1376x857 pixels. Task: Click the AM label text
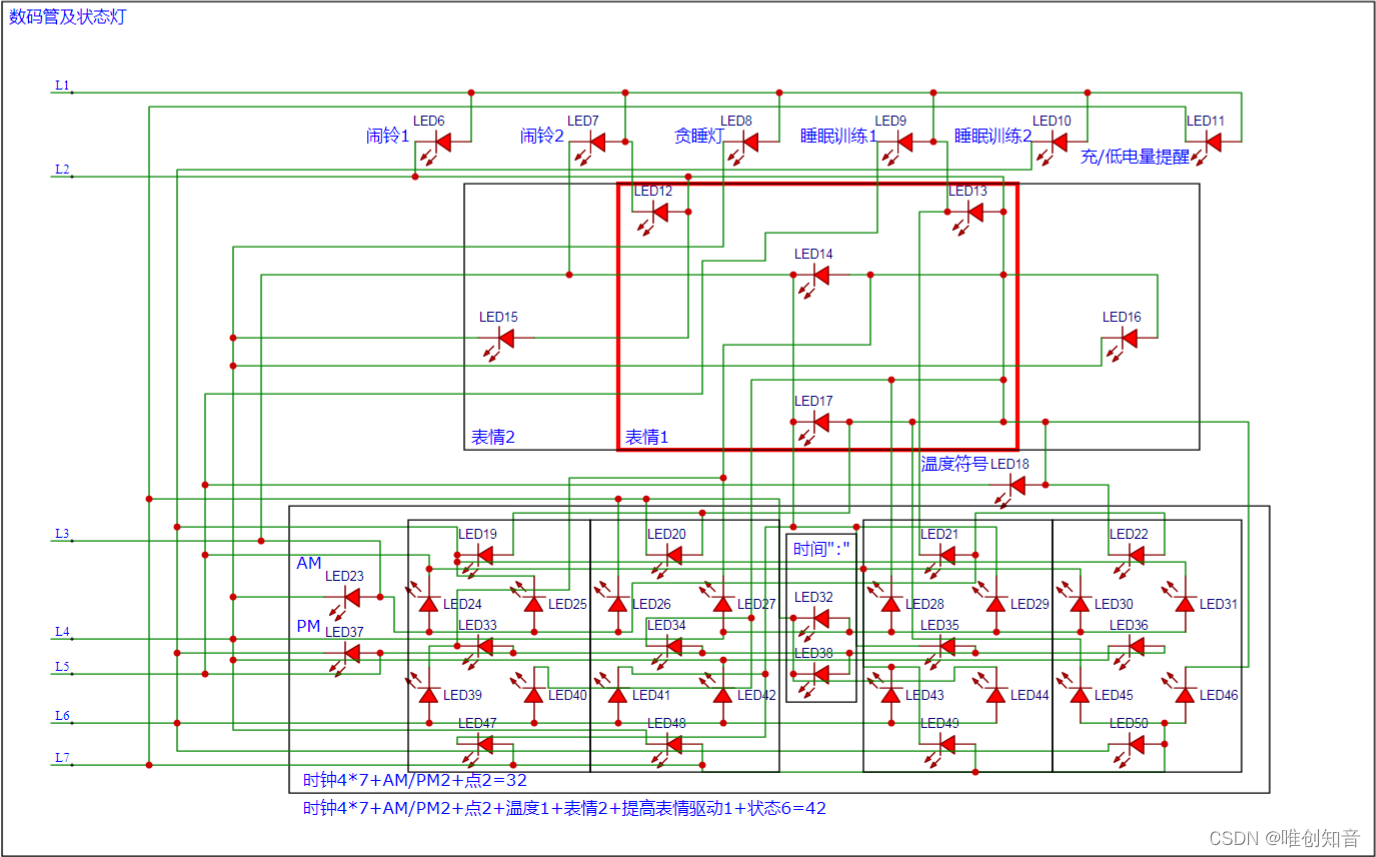(x=309, y=564)
